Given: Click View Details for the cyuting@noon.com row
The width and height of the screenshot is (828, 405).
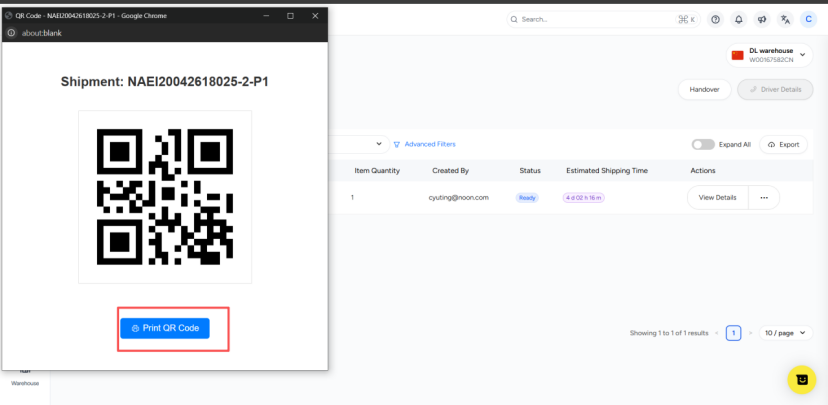Looking at the screenshot, I should pyautogui.click(x=717, y=197).
